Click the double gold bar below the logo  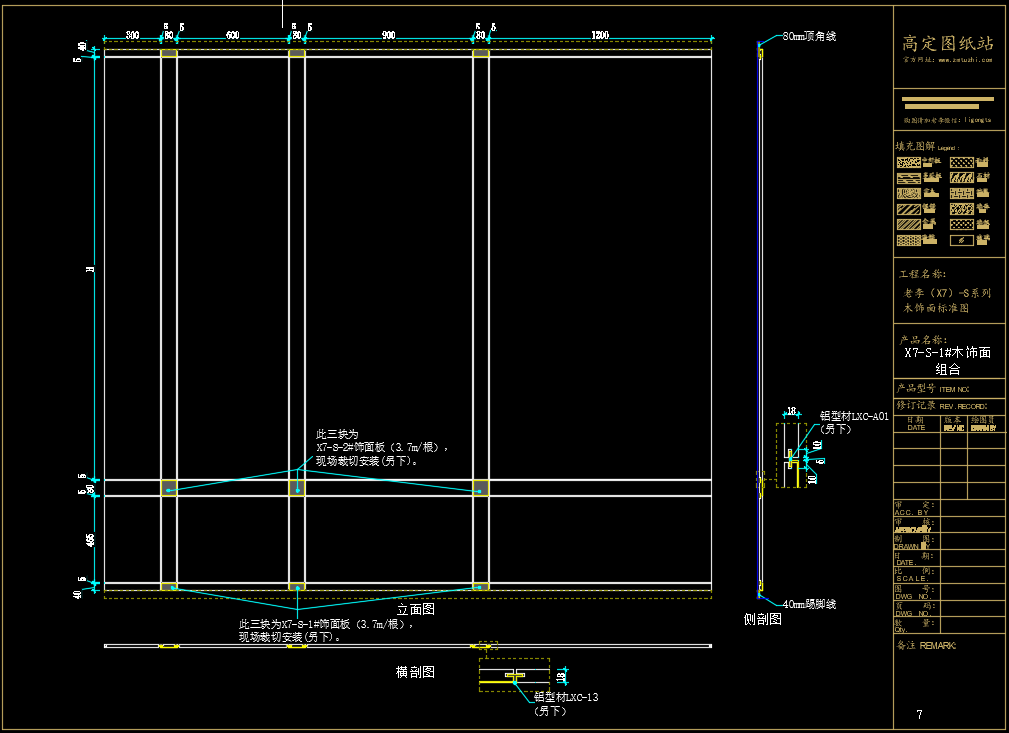coord(948,102)
